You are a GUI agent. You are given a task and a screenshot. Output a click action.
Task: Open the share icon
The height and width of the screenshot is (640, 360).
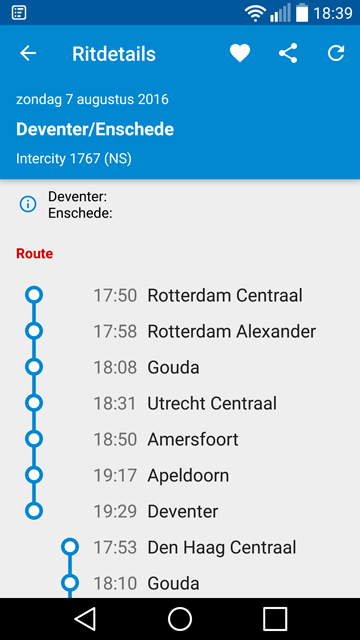pyautogui.click(x=288, y=53)
